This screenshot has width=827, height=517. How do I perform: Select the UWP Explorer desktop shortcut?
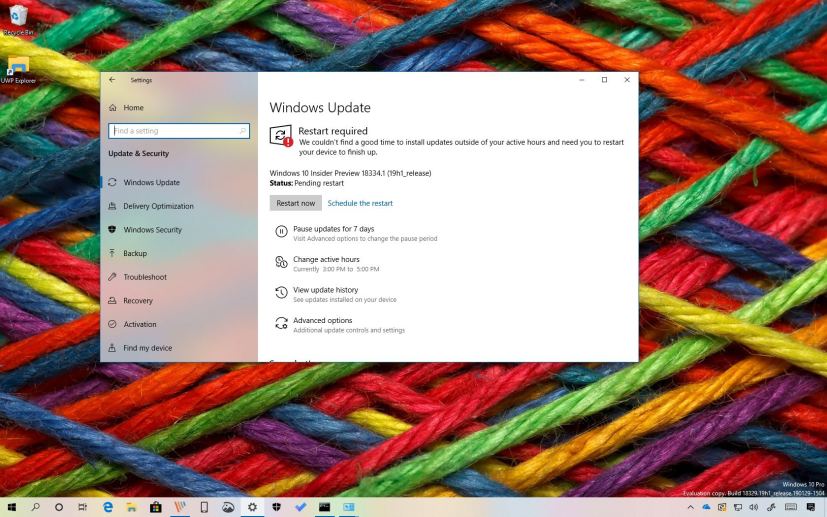18,70
